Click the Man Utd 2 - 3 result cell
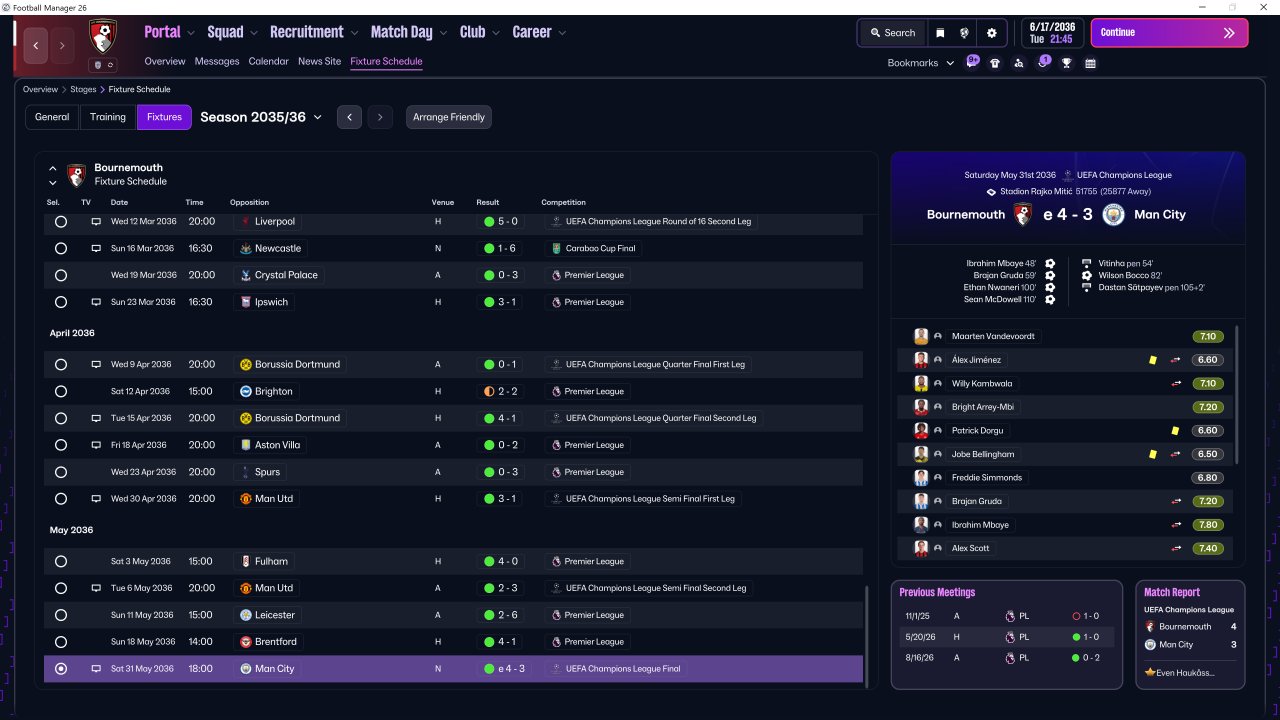The width and height of the screenshot is (1280, 720). click(x=503, y=588)
